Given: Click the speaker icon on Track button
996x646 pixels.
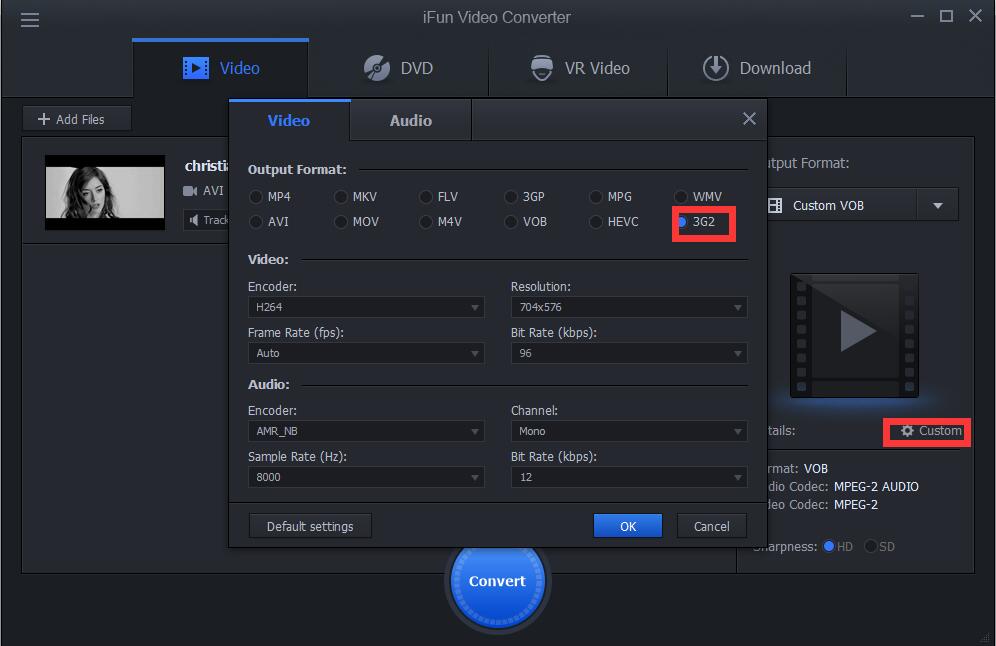Looking at the screenshot, I should pos(194,220).
